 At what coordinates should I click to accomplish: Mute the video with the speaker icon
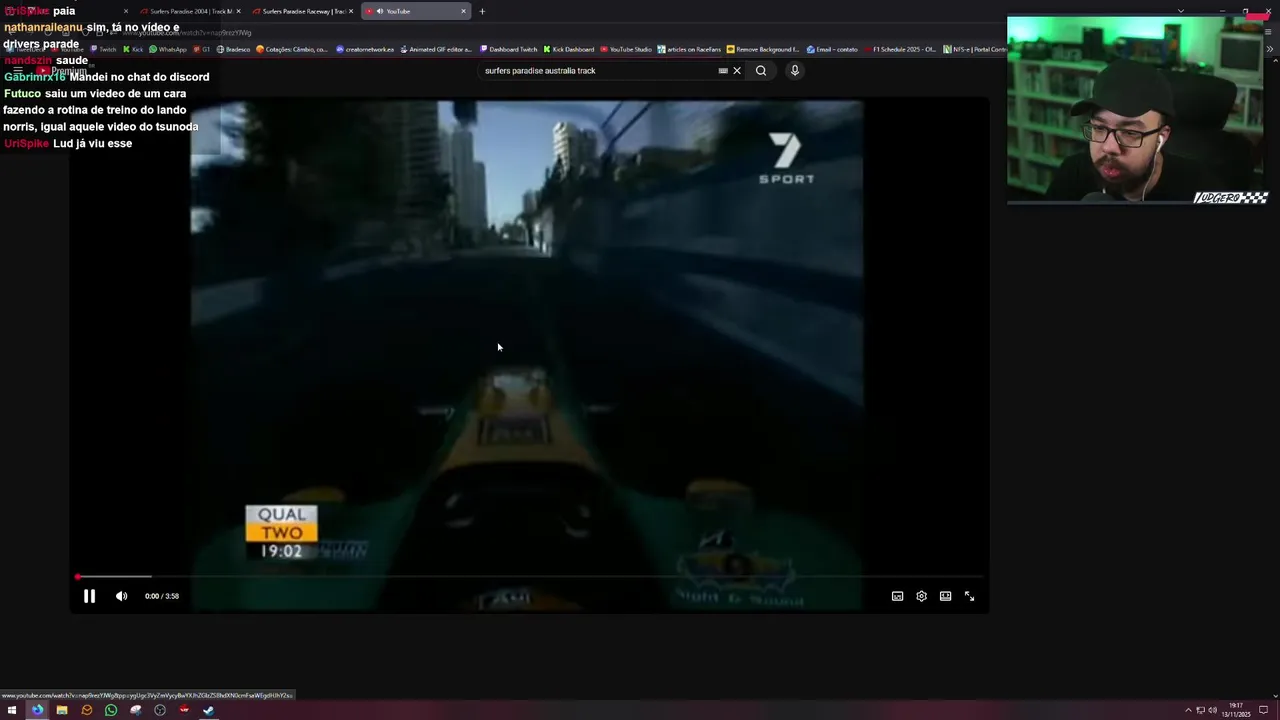pos(121,596)
